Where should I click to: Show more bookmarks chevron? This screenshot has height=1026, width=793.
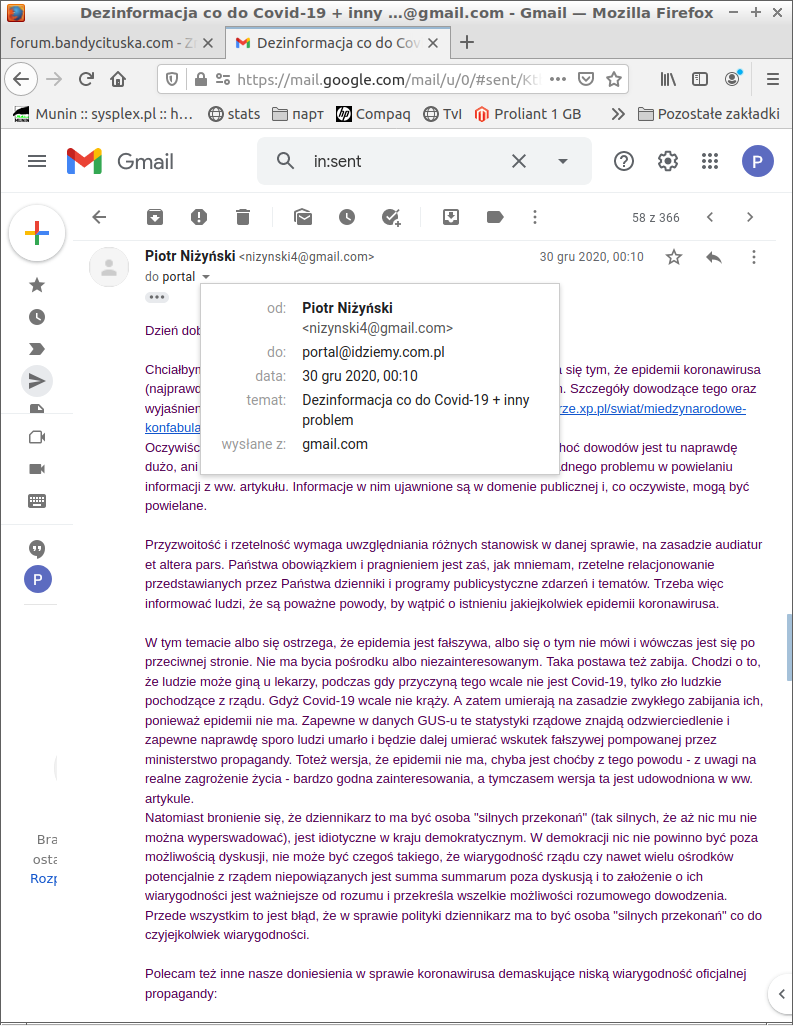pyautogui.click(x=618, y=114)
